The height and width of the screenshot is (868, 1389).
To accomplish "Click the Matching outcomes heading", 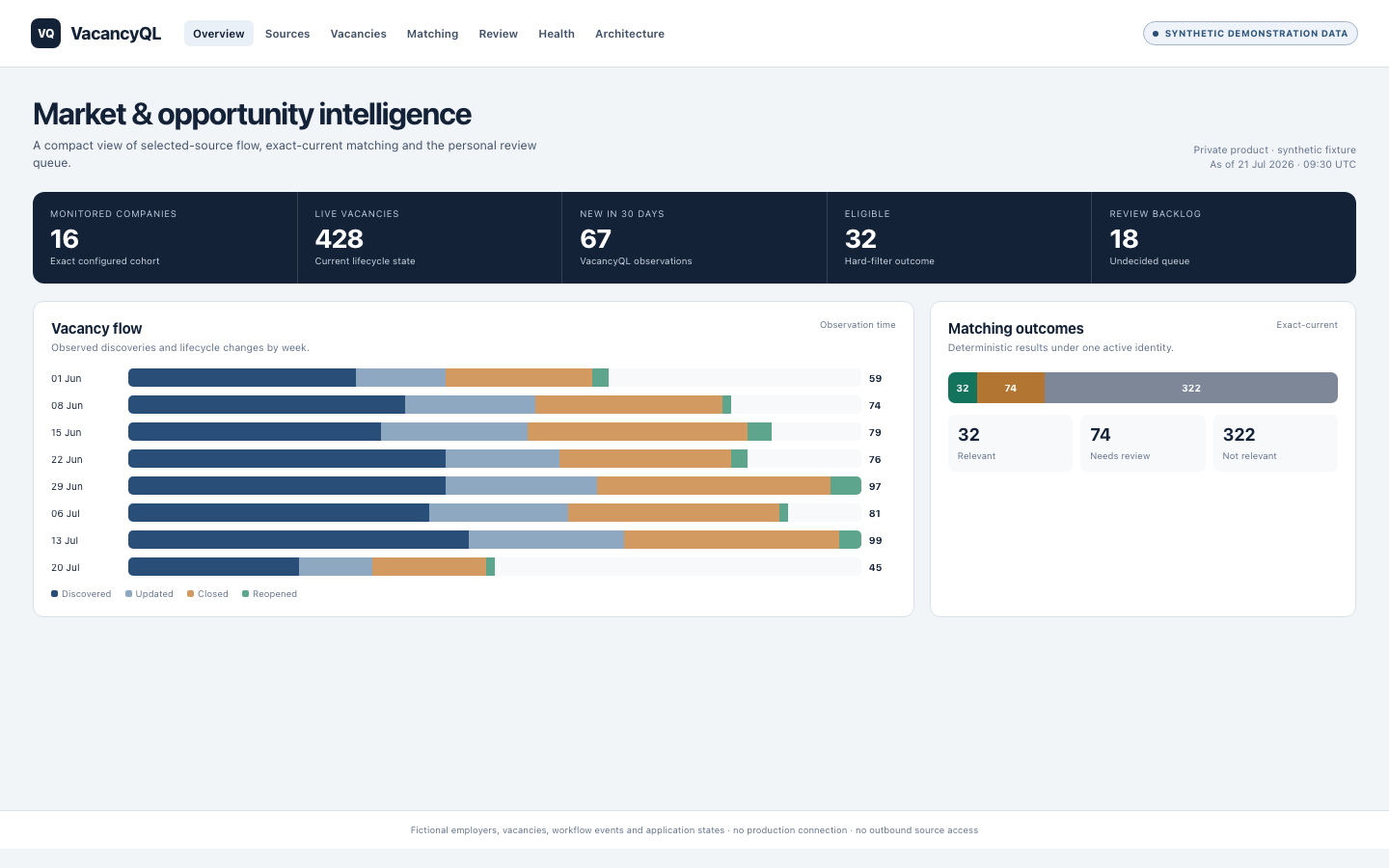I will click(x=1016, y=329).
